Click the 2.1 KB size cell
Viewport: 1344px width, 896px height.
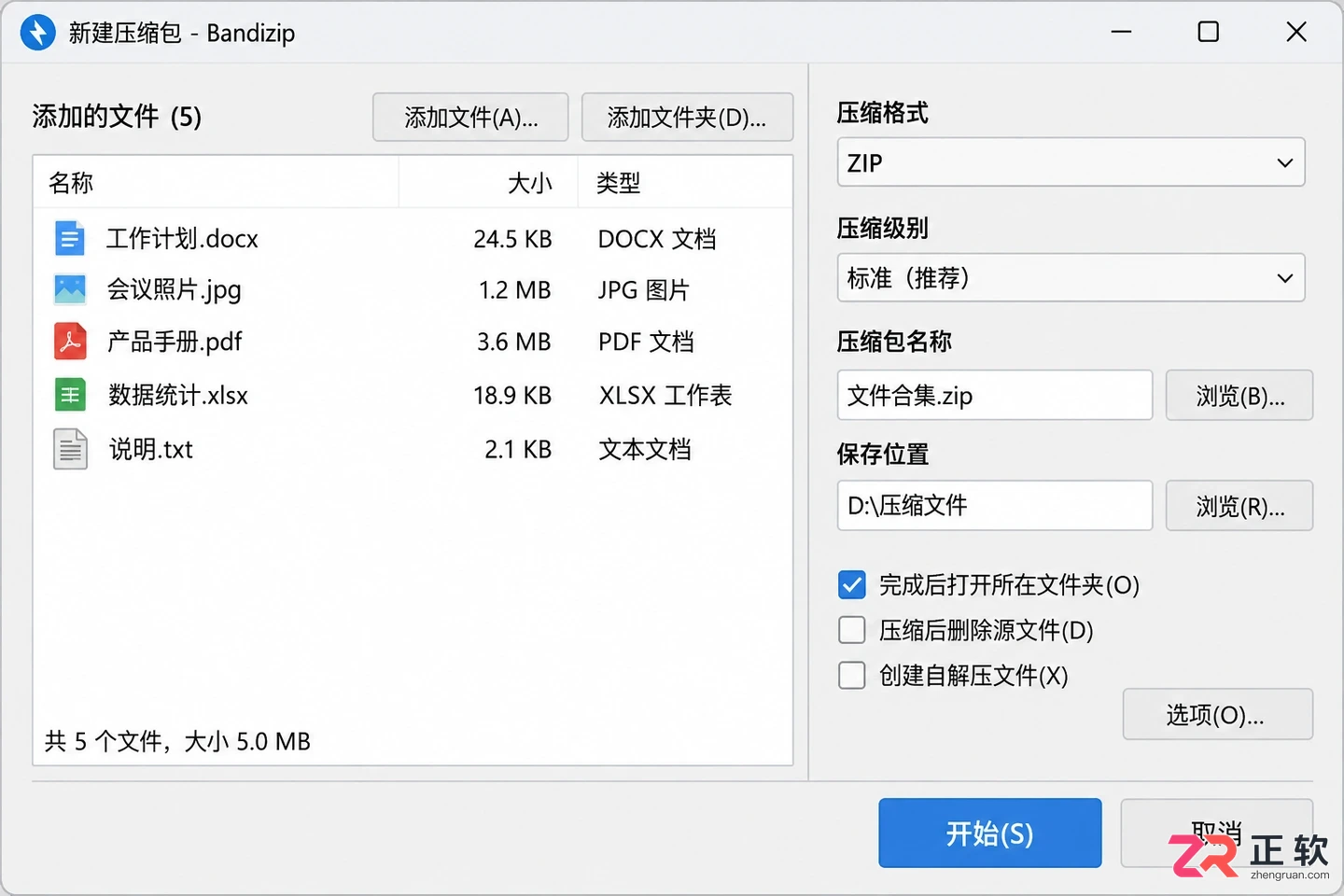click(x=518, y=450)
